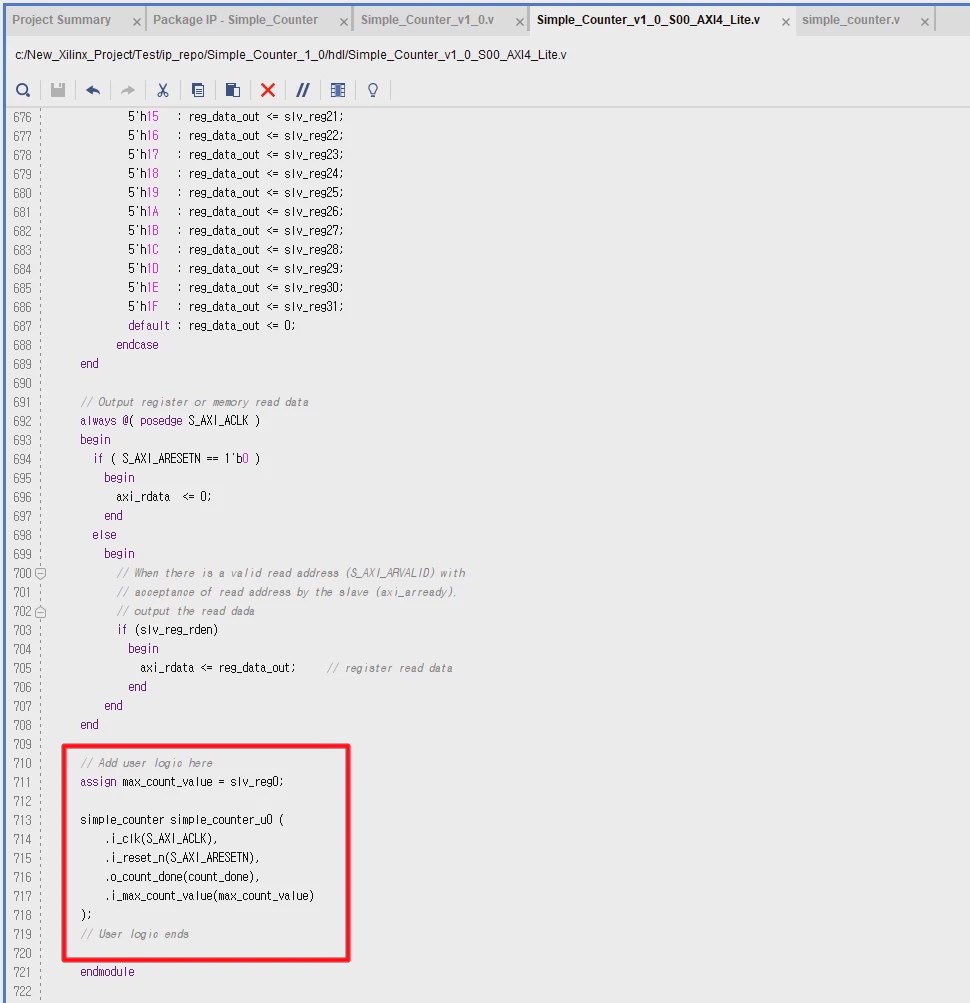Screen dimensions: 970x1003
Task: Click the // Add user logic here comment
Action: pos(147,762)
